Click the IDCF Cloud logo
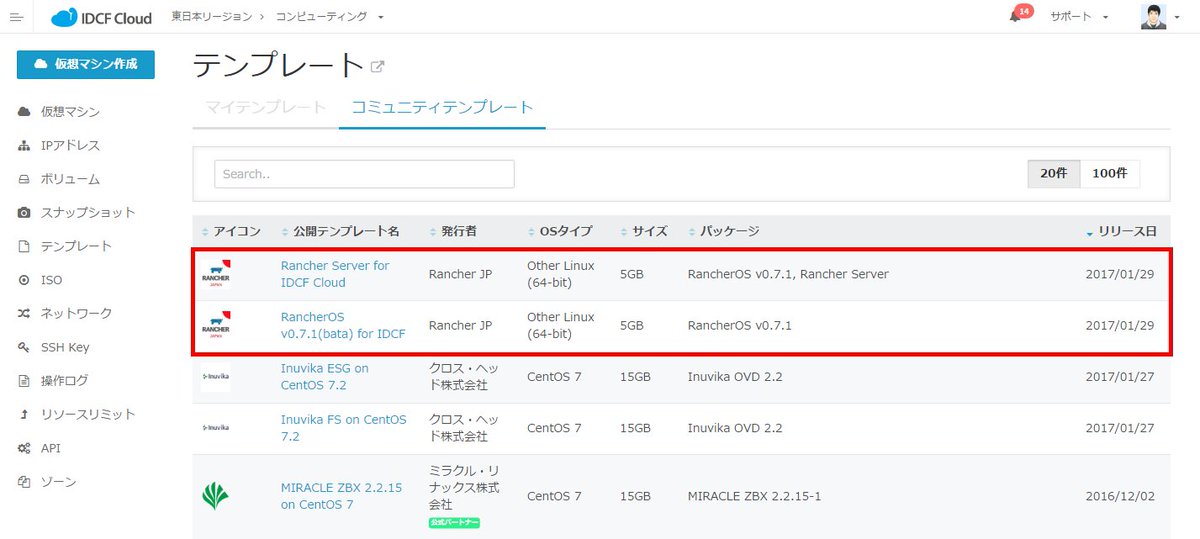 point(101,17)
